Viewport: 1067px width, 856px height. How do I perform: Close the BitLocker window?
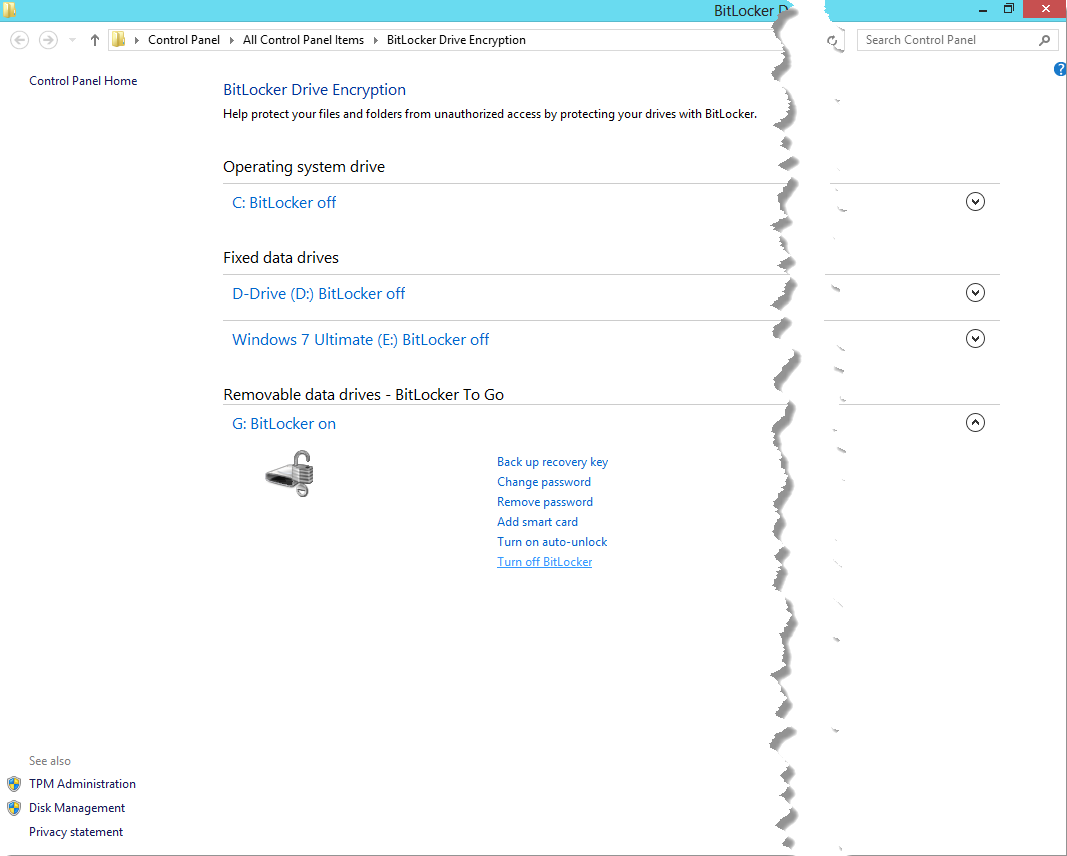click(x=1045, y=9)
